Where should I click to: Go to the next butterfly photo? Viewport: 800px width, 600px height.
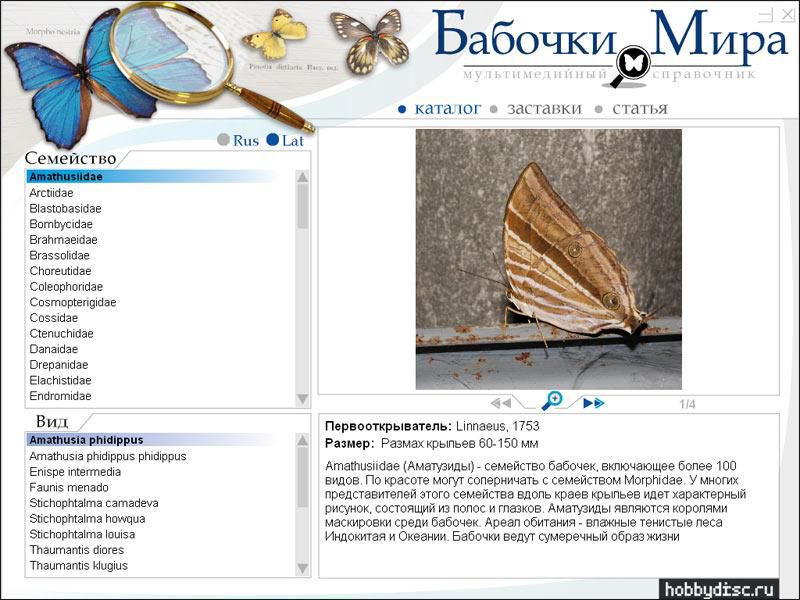pos(594,403)
